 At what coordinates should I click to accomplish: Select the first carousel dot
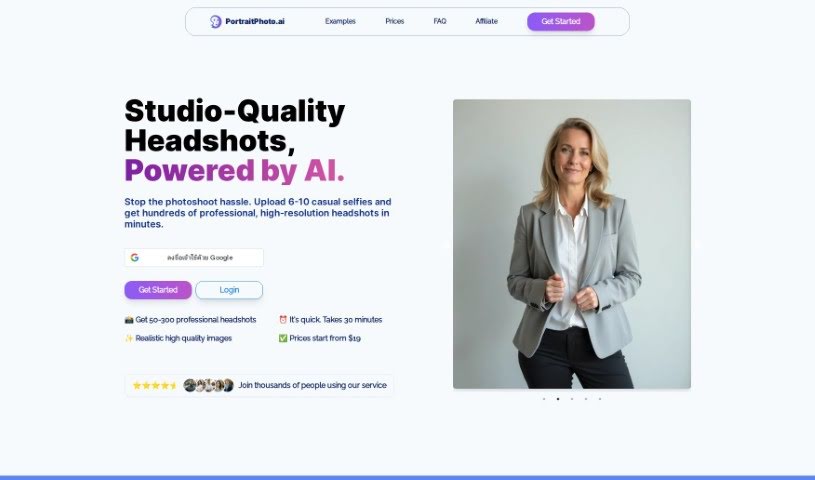tap(544, 399)
